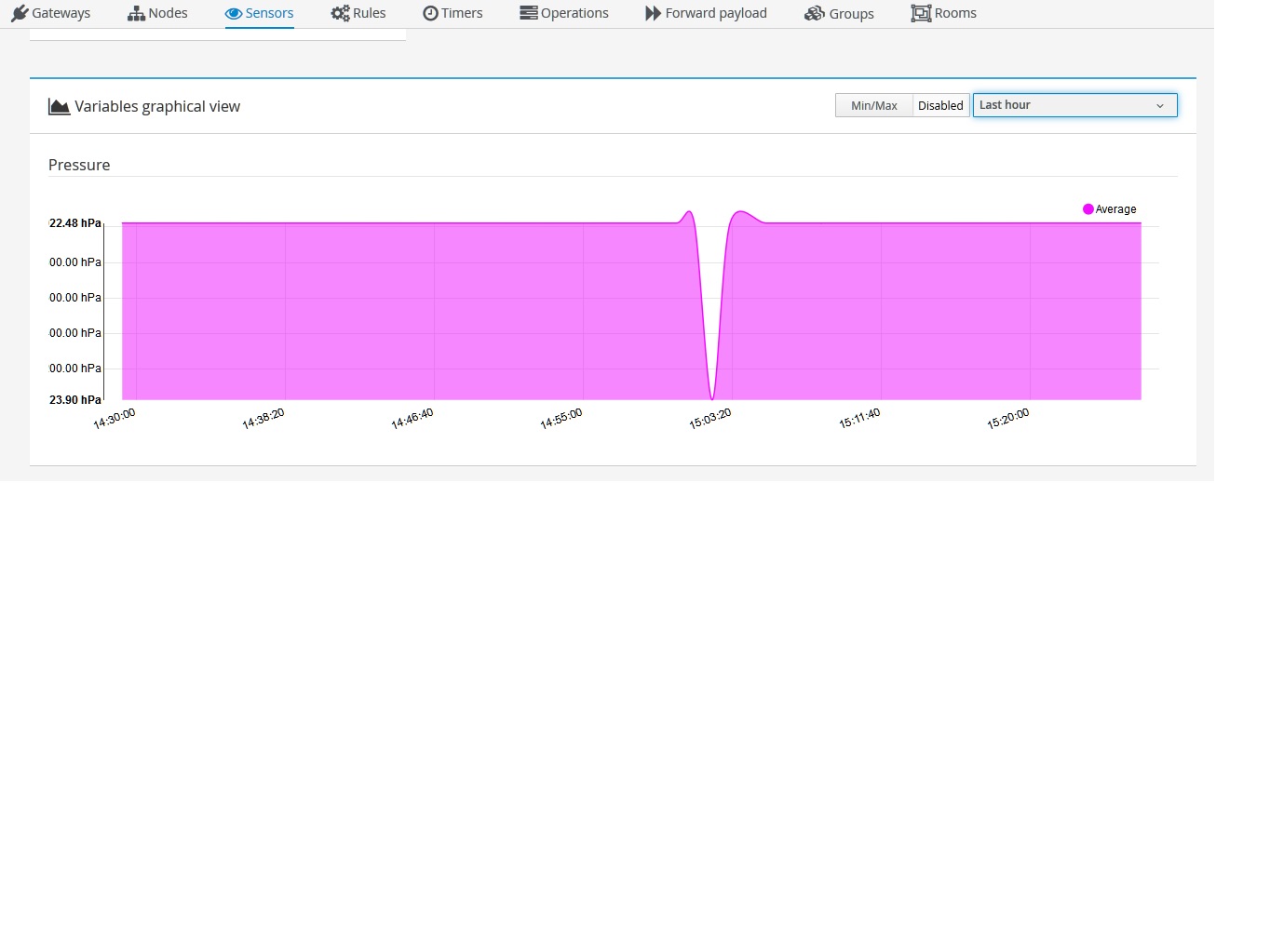Click the Groups cubes icon
This screenshot has width=1270, height=952.
[x=815, y=13]
